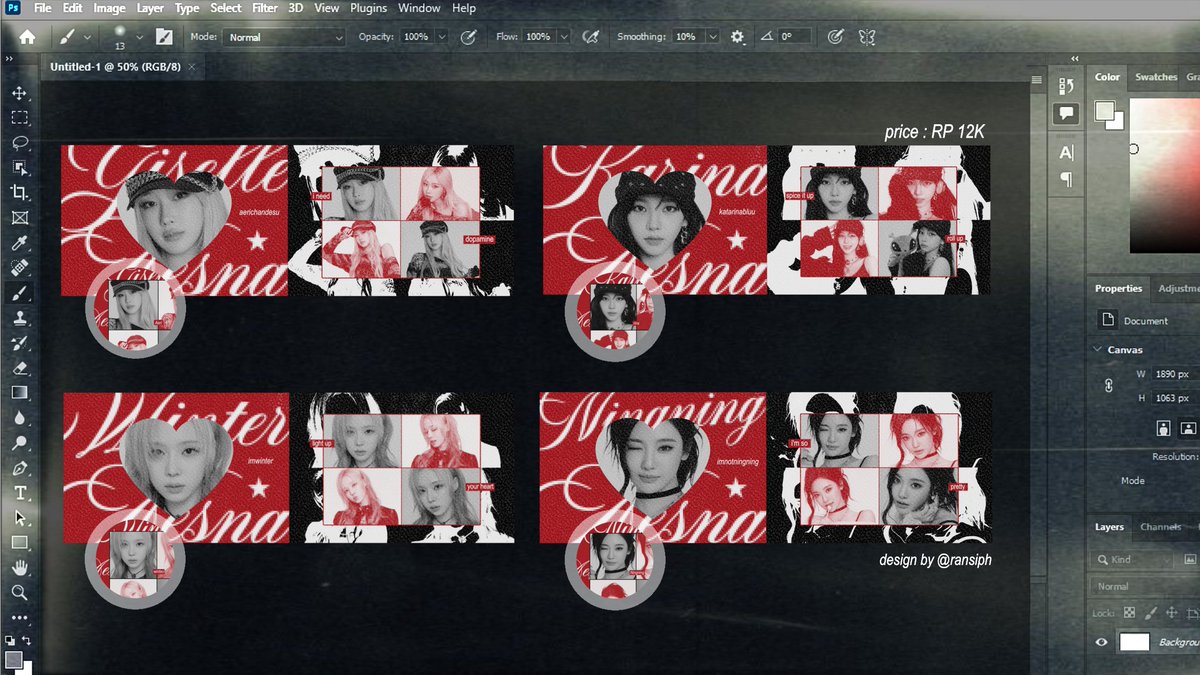The image size is (1200, 675).
Task: Toggle lock image pixels in Layers
Action: (1150, 612)
